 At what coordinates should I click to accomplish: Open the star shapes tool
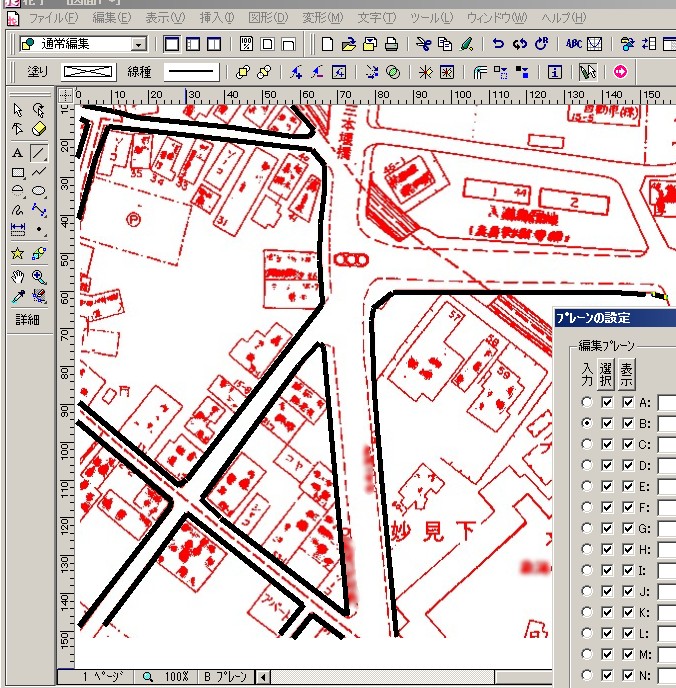[18, 253]
